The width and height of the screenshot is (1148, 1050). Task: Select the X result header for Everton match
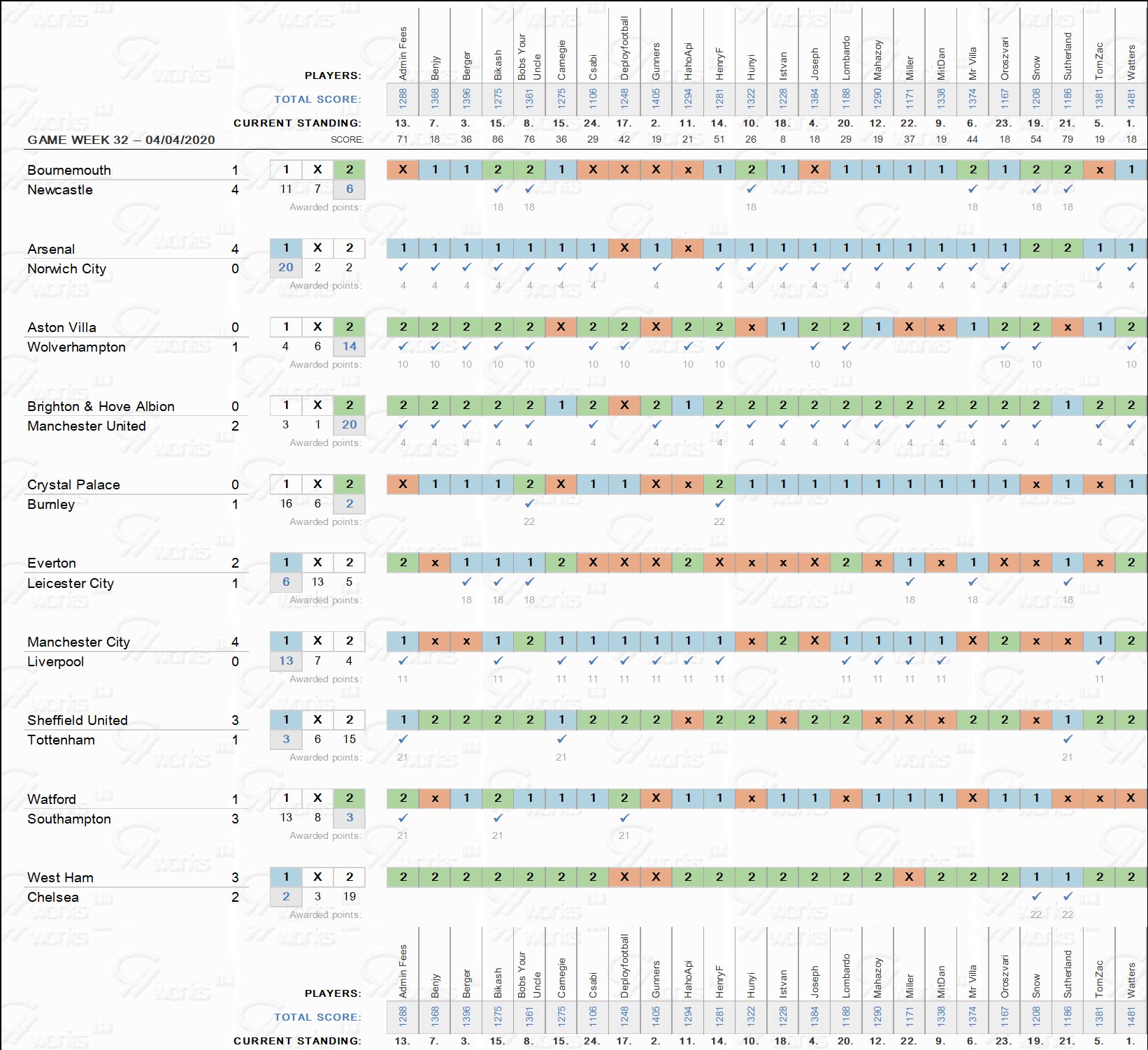[317, 562]
